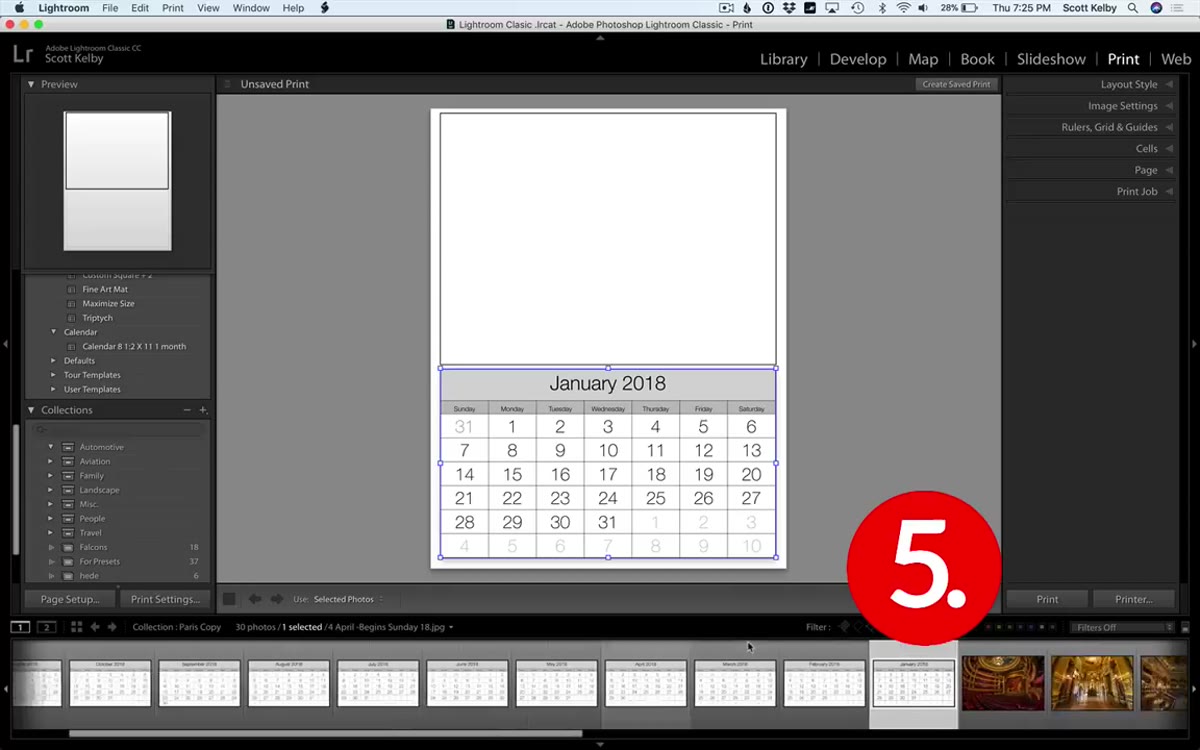Click filmstrip forward navigation arrow
The height and width of the screenshot is (750, 1200).
tap(112, 627)
